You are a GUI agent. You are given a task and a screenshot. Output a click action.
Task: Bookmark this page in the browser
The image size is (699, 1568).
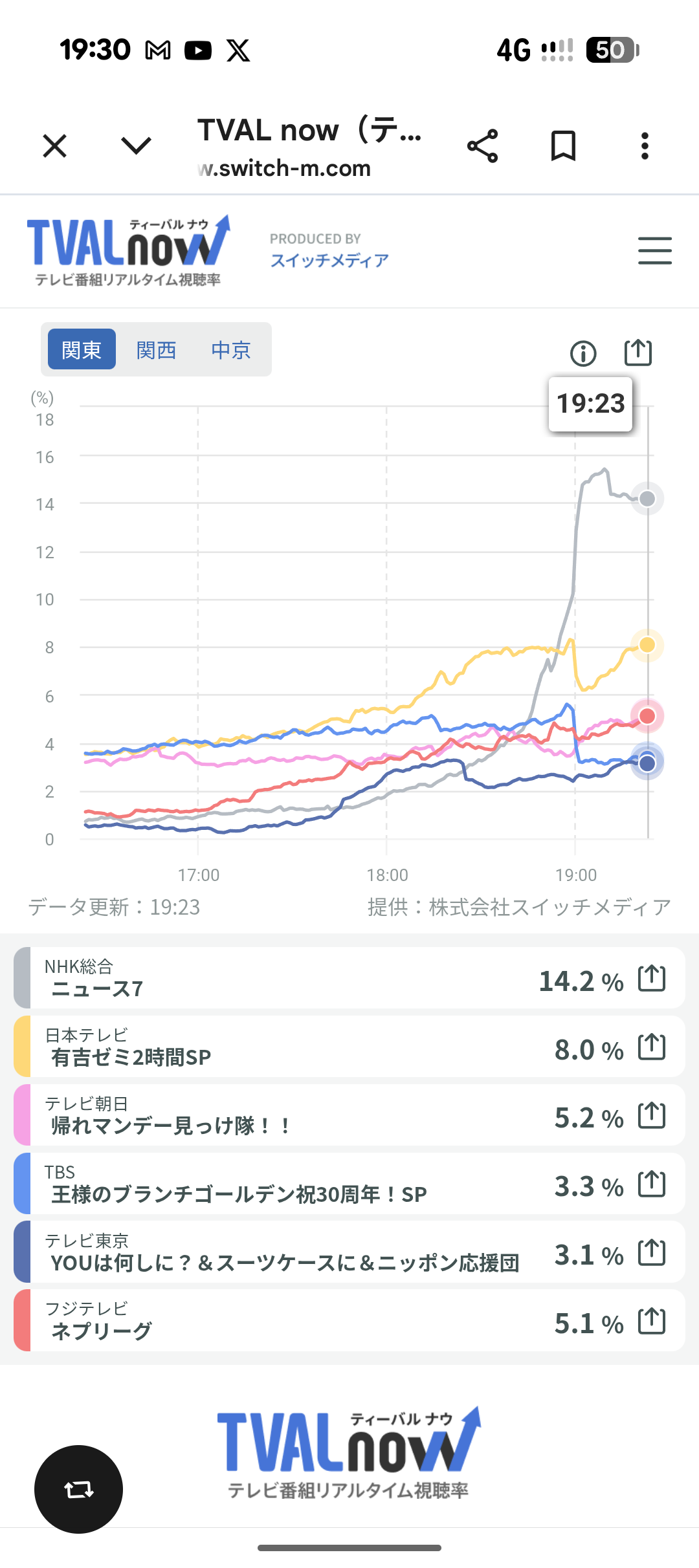click(563, 146)
